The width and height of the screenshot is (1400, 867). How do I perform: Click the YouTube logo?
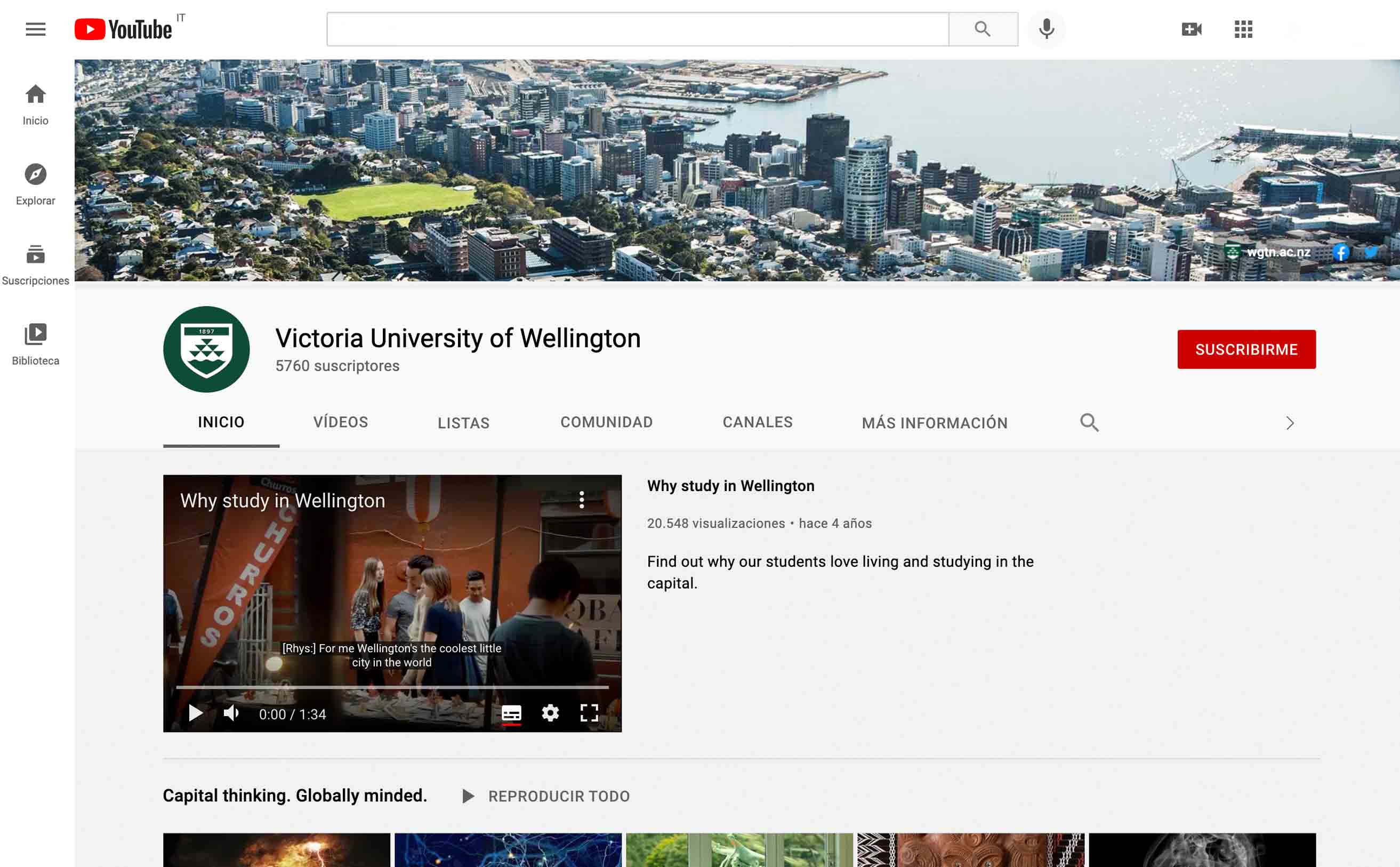123,29
